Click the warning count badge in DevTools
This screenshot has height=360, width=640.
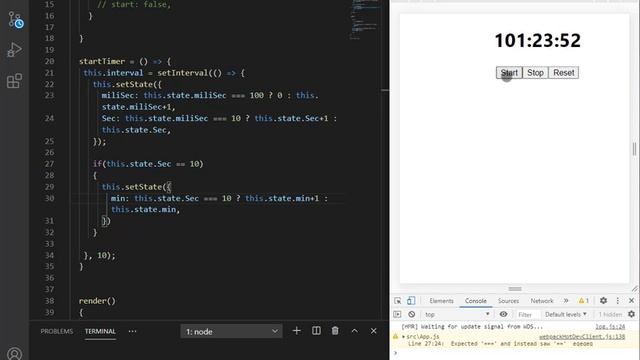point(584,301)
